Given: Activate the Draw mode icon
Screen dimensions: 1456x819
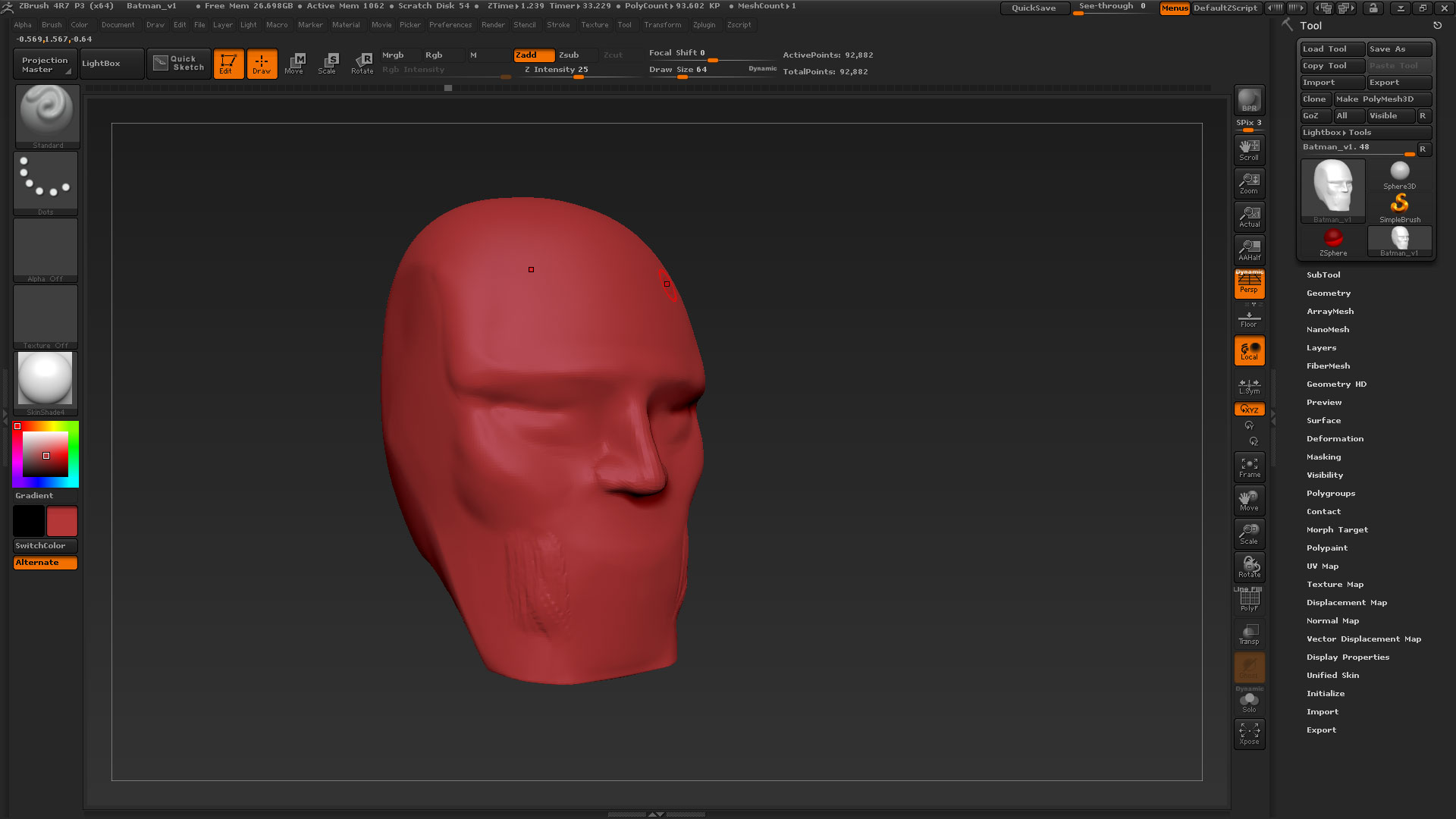Looking at the screenshot, I should [262, 64].
